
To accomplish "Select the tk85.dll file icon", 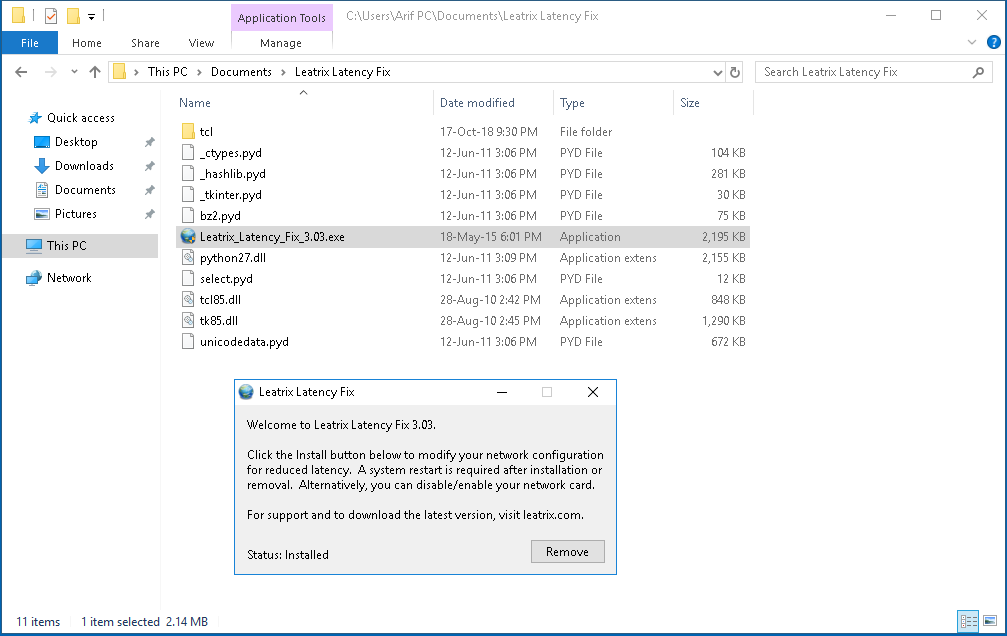I will 188,321.
